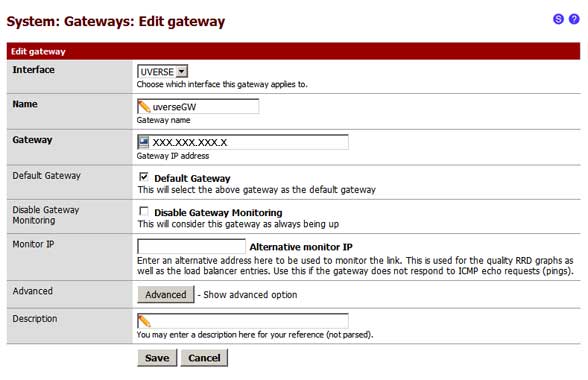Click the pencil icon in Name field
Screen dimensions: 588x380
144,107
